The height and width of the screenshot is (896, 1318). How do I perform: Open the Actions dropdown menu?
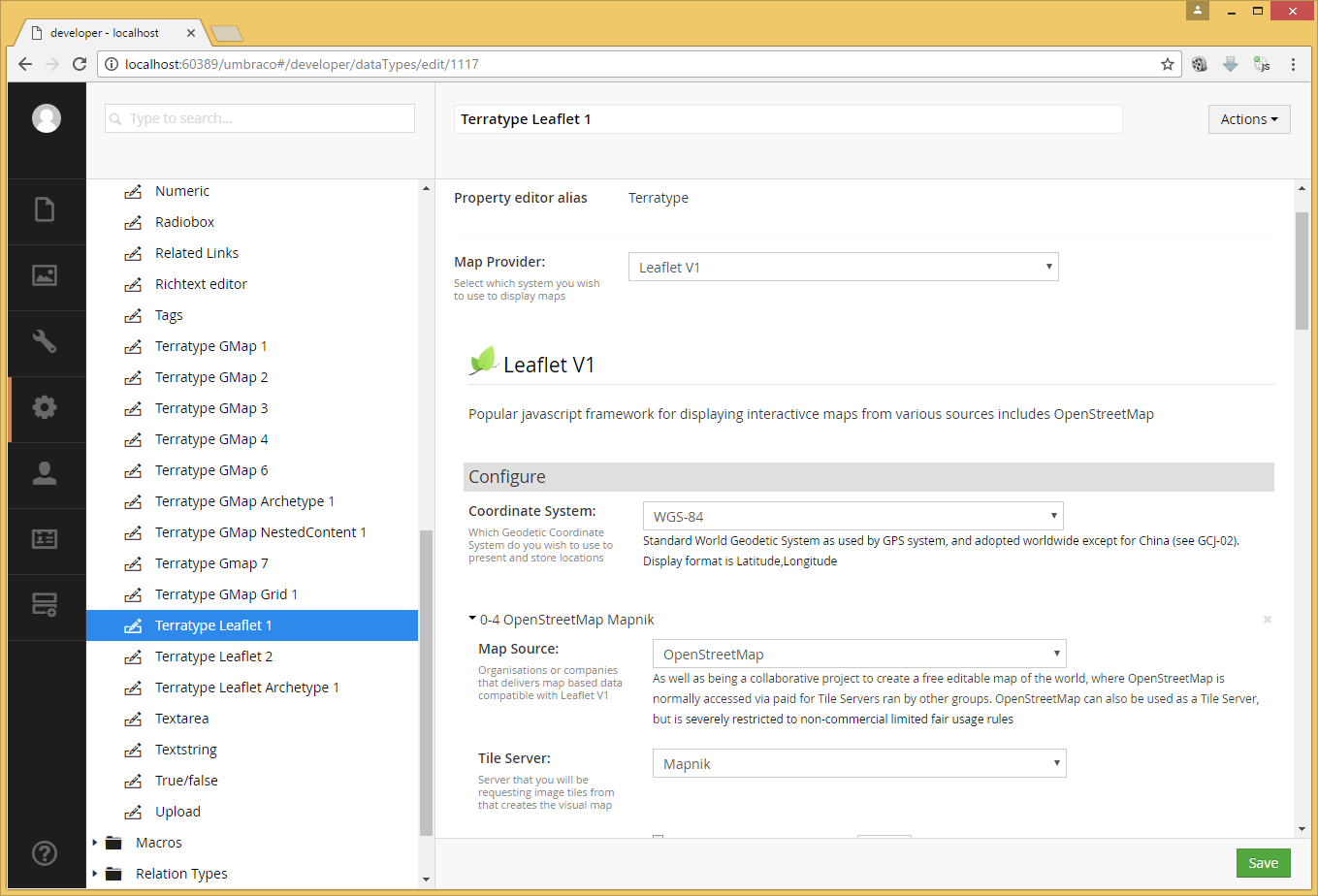1249,119
